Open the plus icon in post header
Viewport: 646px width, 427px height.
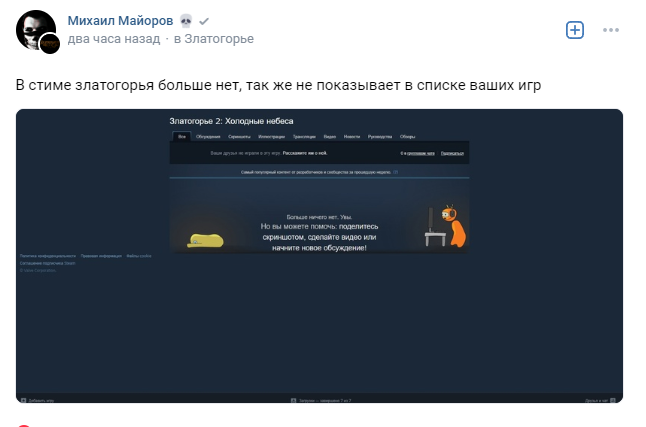pyautogui.click(x=575, y=30)
